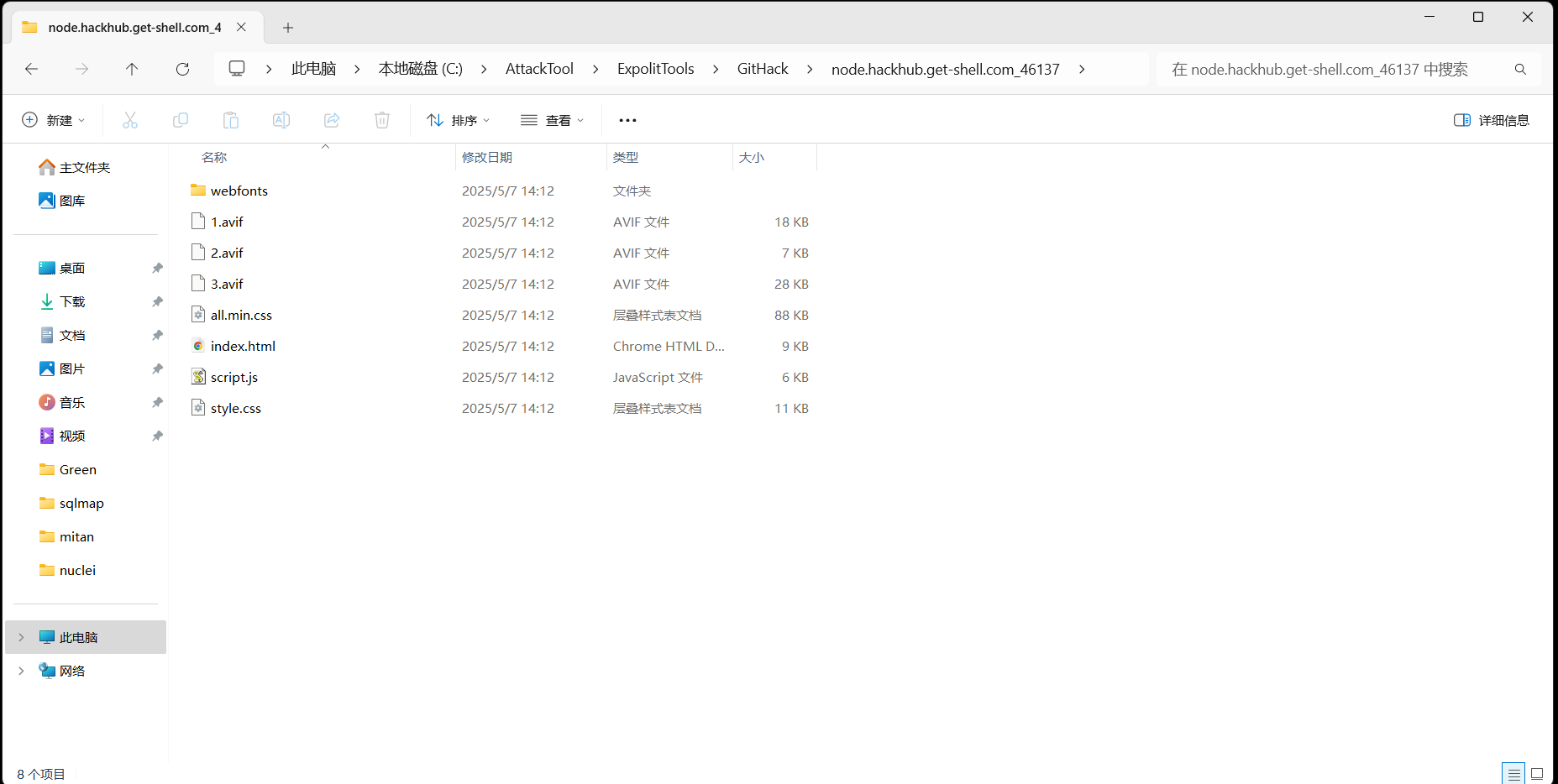The height and width of the screenshot is (784, 1558).
Task: Open the see-more ellipsis menu
Action: point(627,120)
